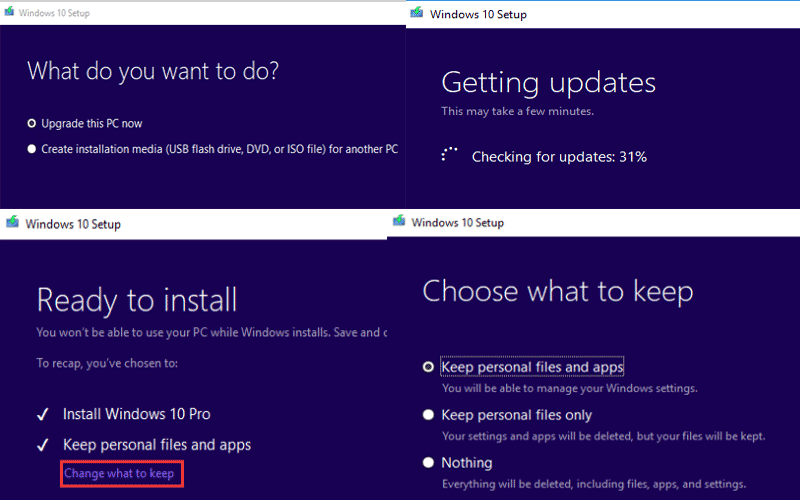800x500 pixels.
Task: Click 'Keep personal files and apps' text in Ready to install
Action: (x=157, y=445)
